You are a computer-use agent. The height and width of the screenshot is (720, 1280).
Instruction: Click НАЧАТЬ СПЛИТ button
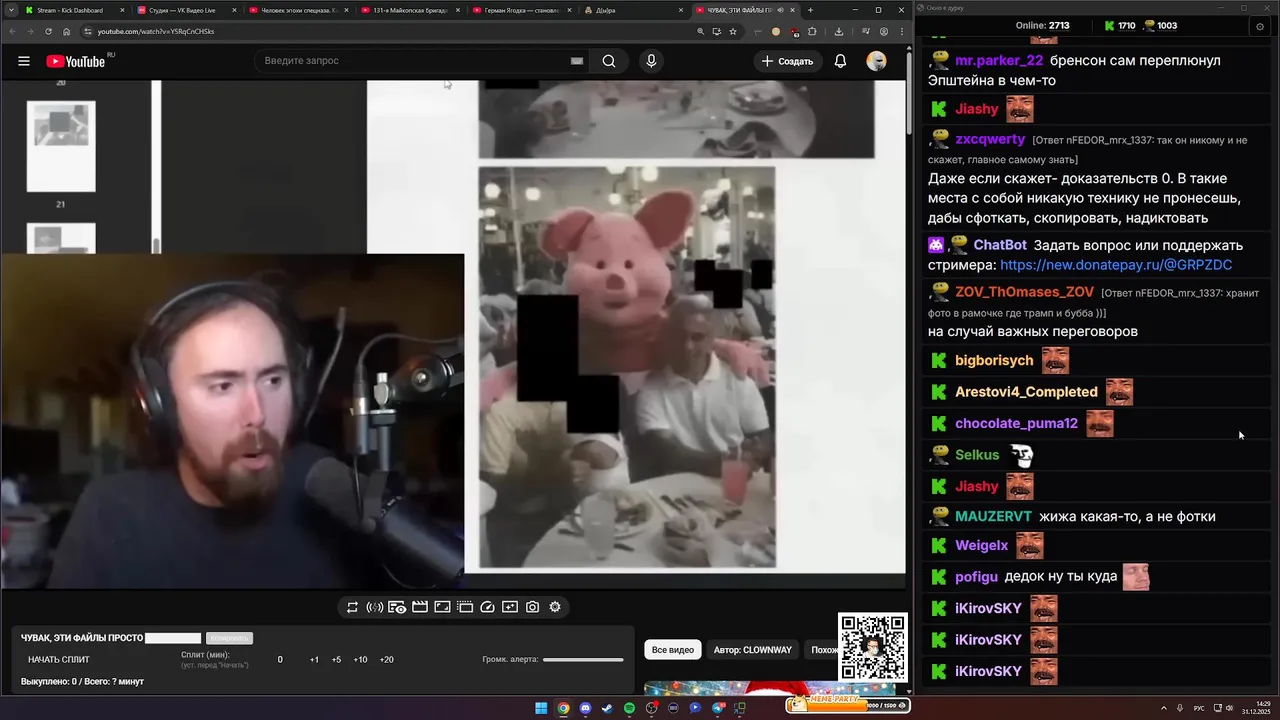tap(59, 660)
